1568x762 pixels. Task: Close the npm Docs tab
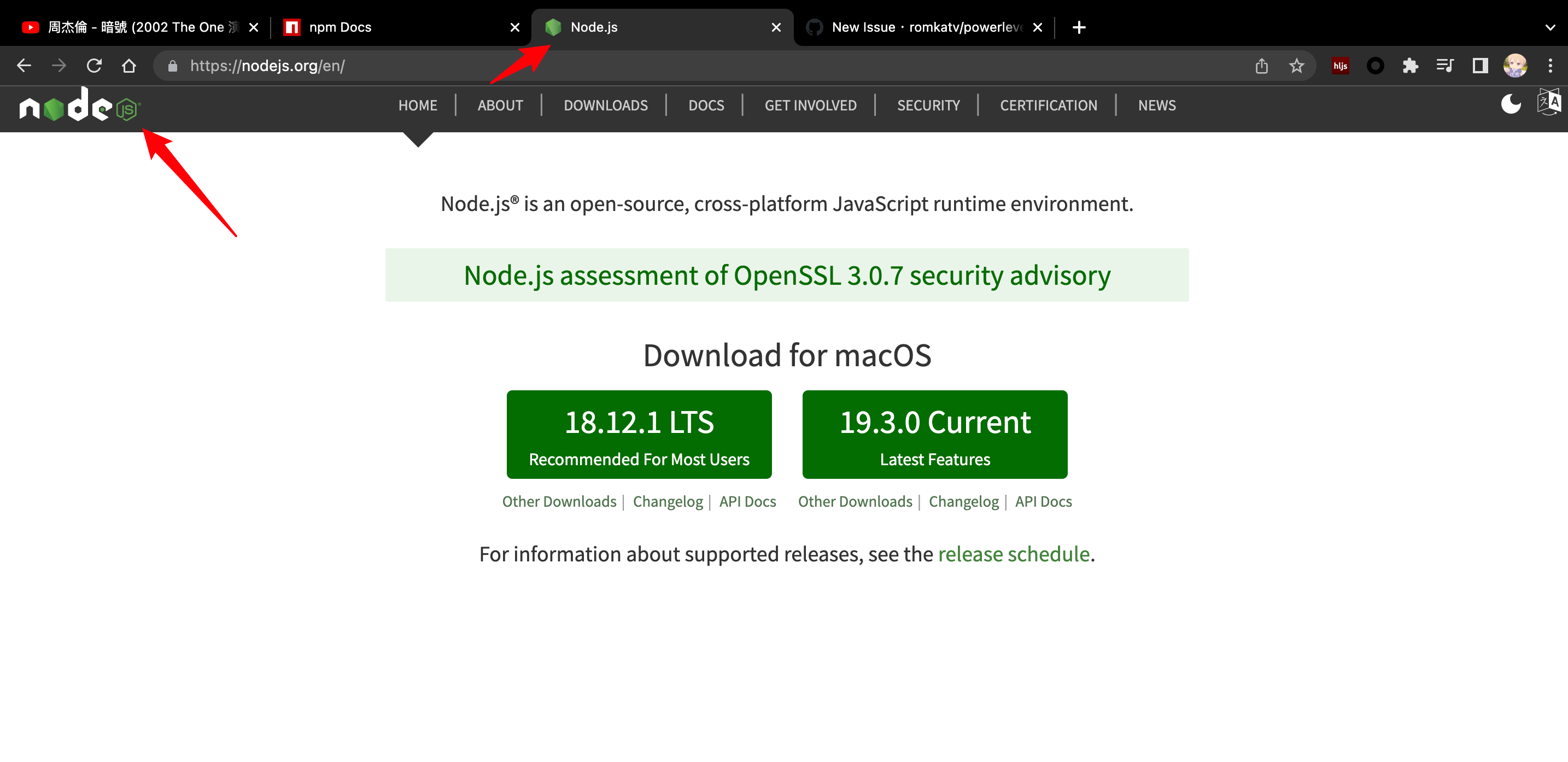point(514,27)
